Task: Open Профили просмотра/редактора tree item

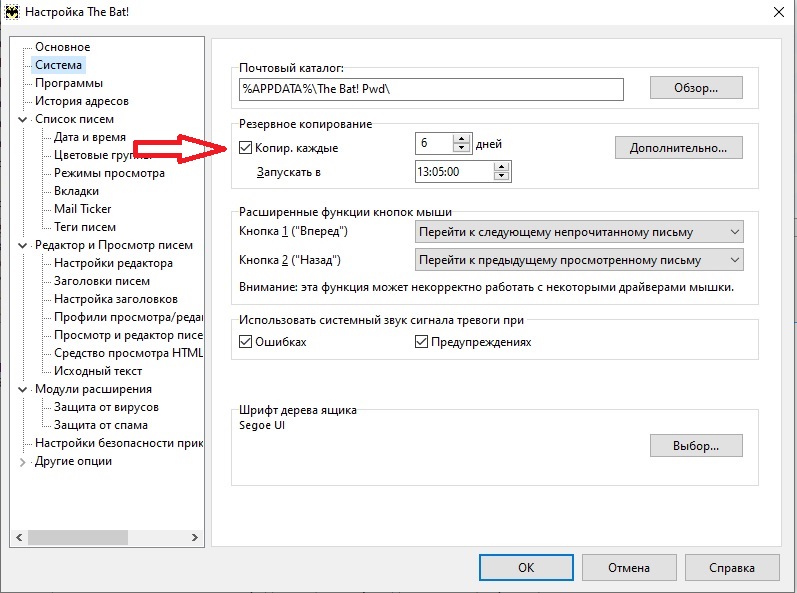Action: (128, 317)
